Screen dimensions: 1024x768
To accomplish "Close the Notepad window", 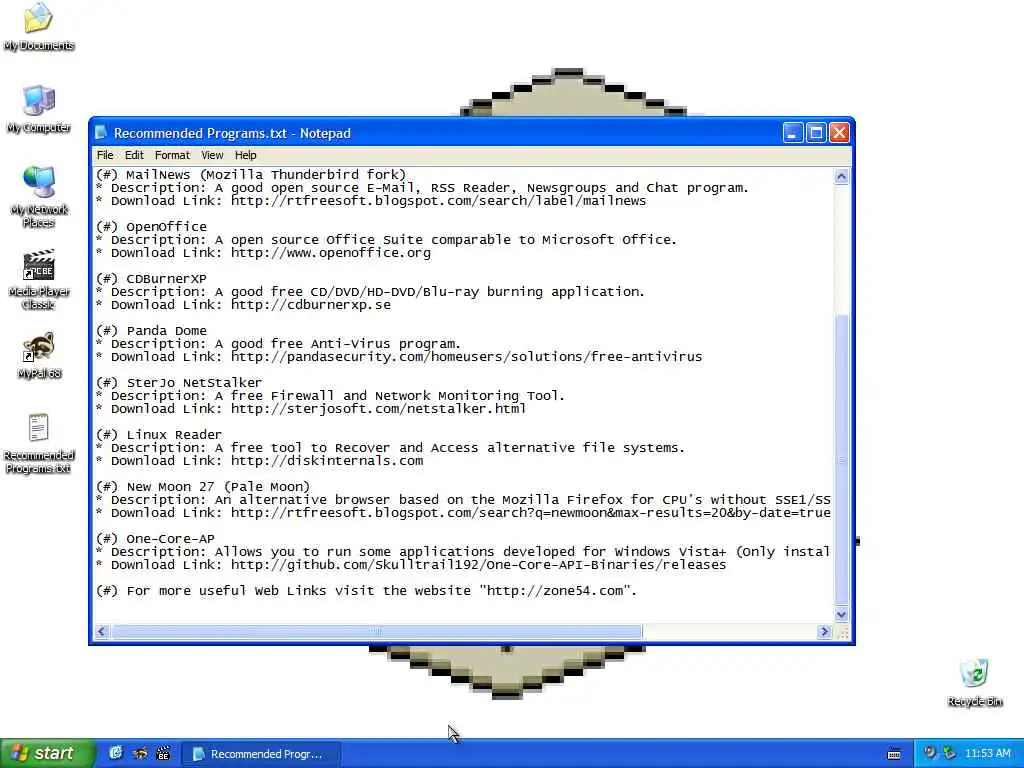I will 839,133.
